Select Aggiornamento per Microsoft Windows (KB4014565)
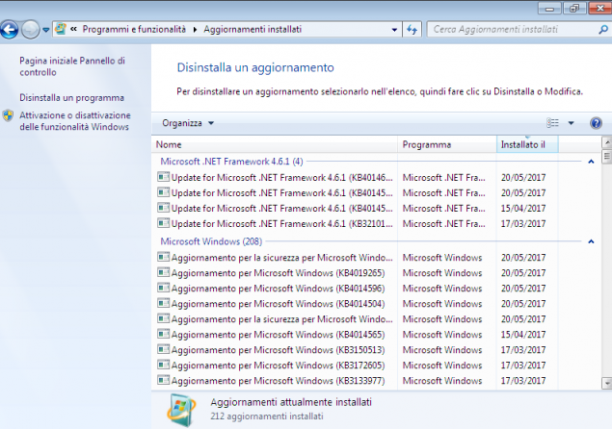This screenshot has width=612, height=429. 357,335
